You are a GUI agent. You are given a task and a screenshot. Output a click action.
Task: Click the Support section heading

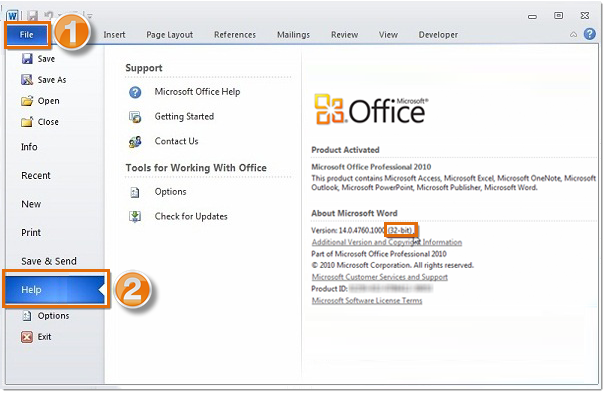point(144,68)
